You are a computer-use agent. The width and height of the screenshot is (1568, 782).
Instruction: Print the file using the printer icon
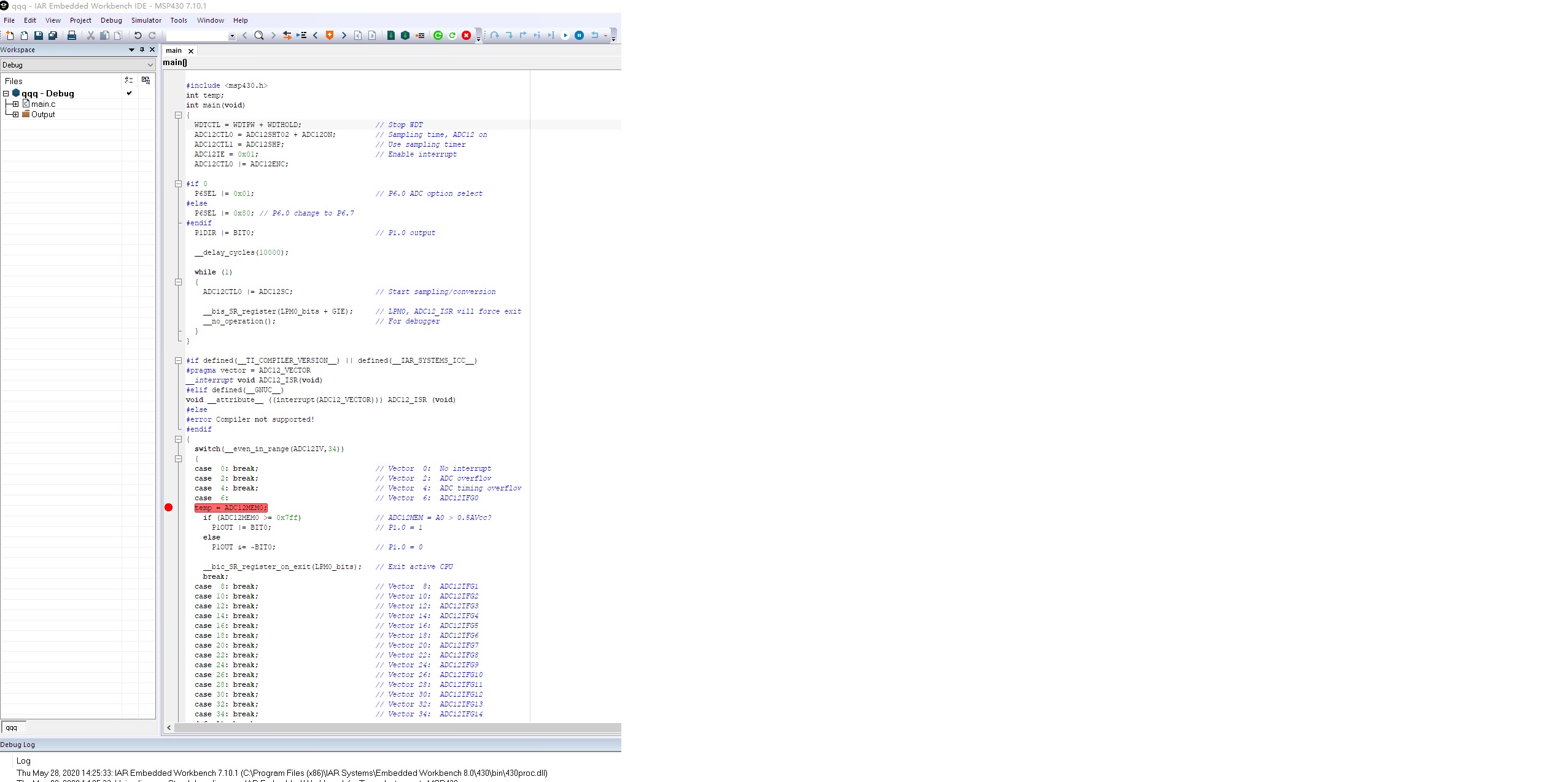72,36
